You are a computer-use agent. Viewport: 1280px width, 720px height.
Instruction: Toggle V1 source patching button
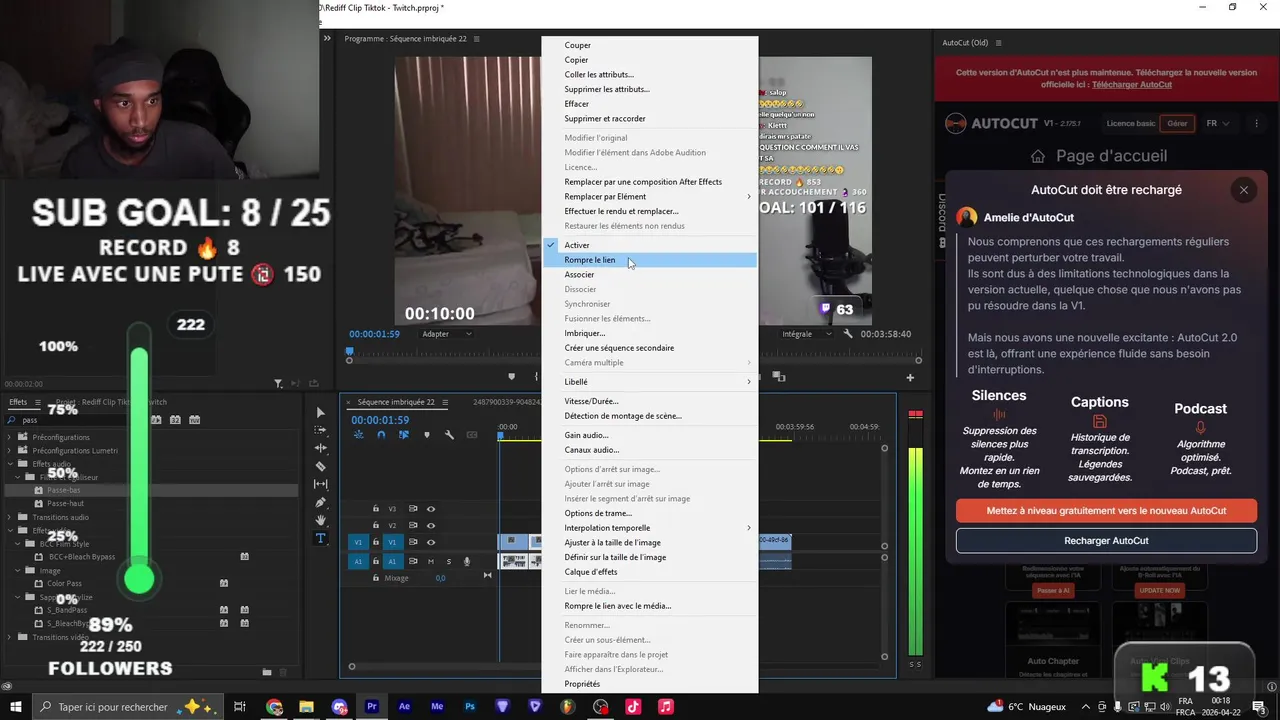358,542
